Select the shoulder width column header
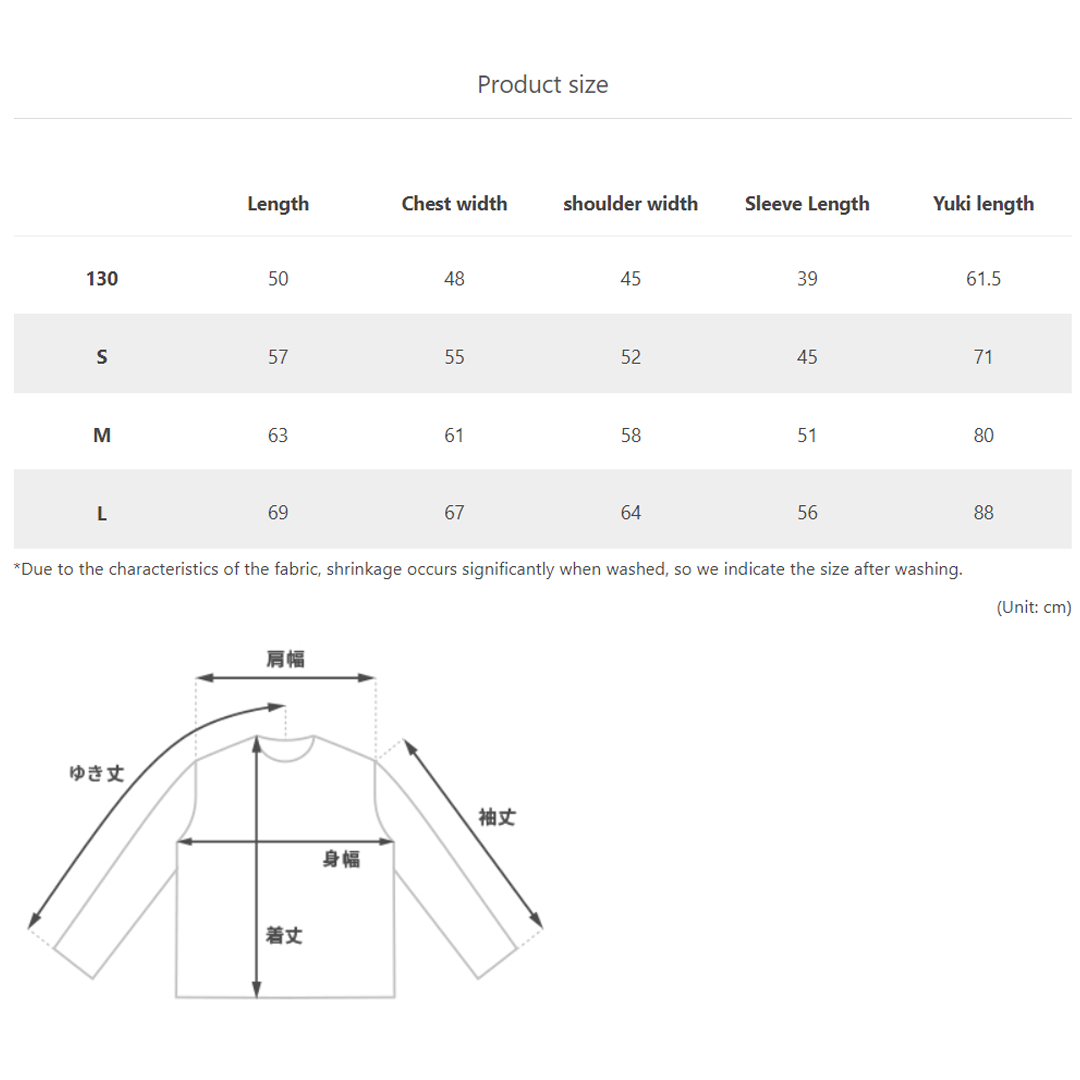Image resolution: width=1080 pixels, height=1080 pixels. (x=630, y=204)
